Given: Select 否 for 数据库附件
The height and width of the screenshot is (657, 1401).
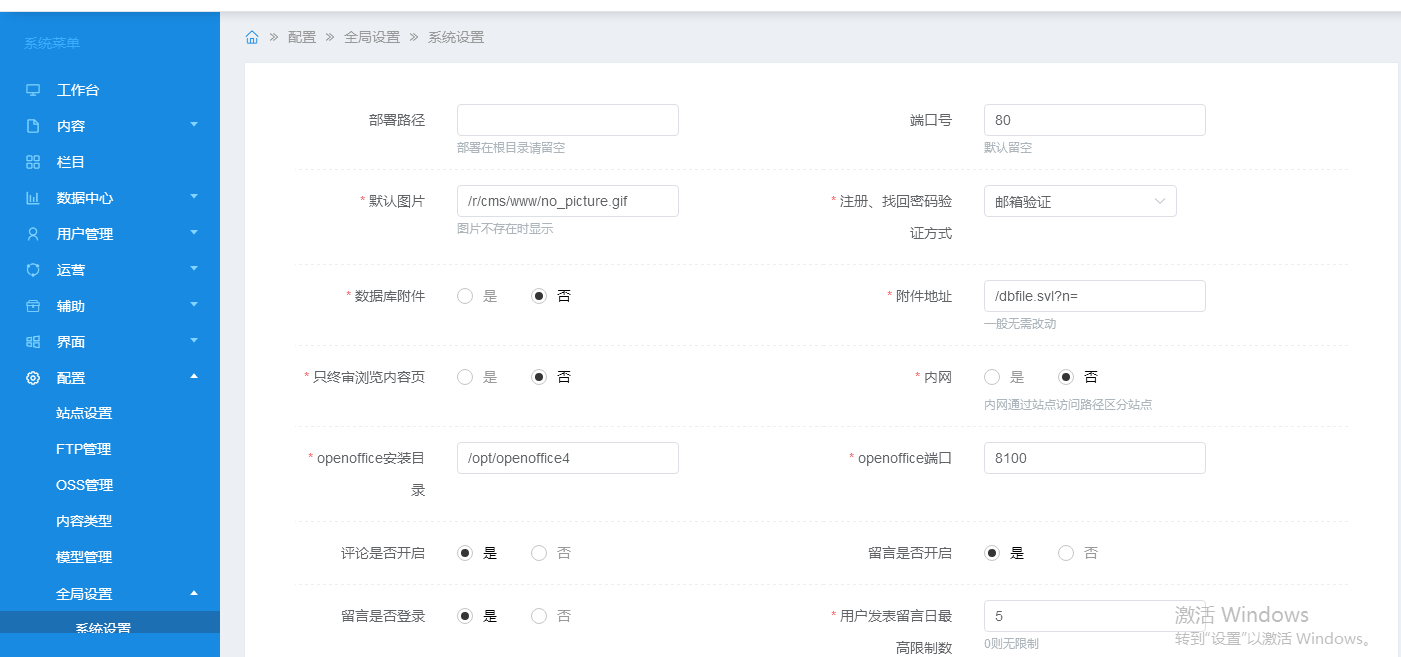Looking at the screenshot, I should coord(539,296).
